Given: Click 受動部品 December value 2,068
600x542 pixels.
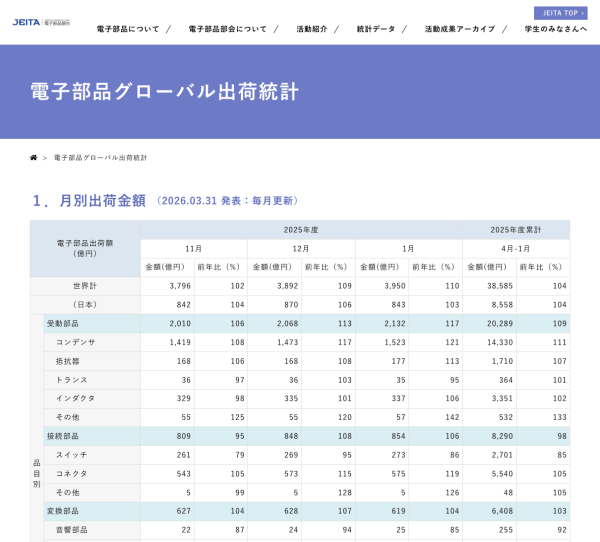Looking at the screenshot, I should tap(288, 323).
